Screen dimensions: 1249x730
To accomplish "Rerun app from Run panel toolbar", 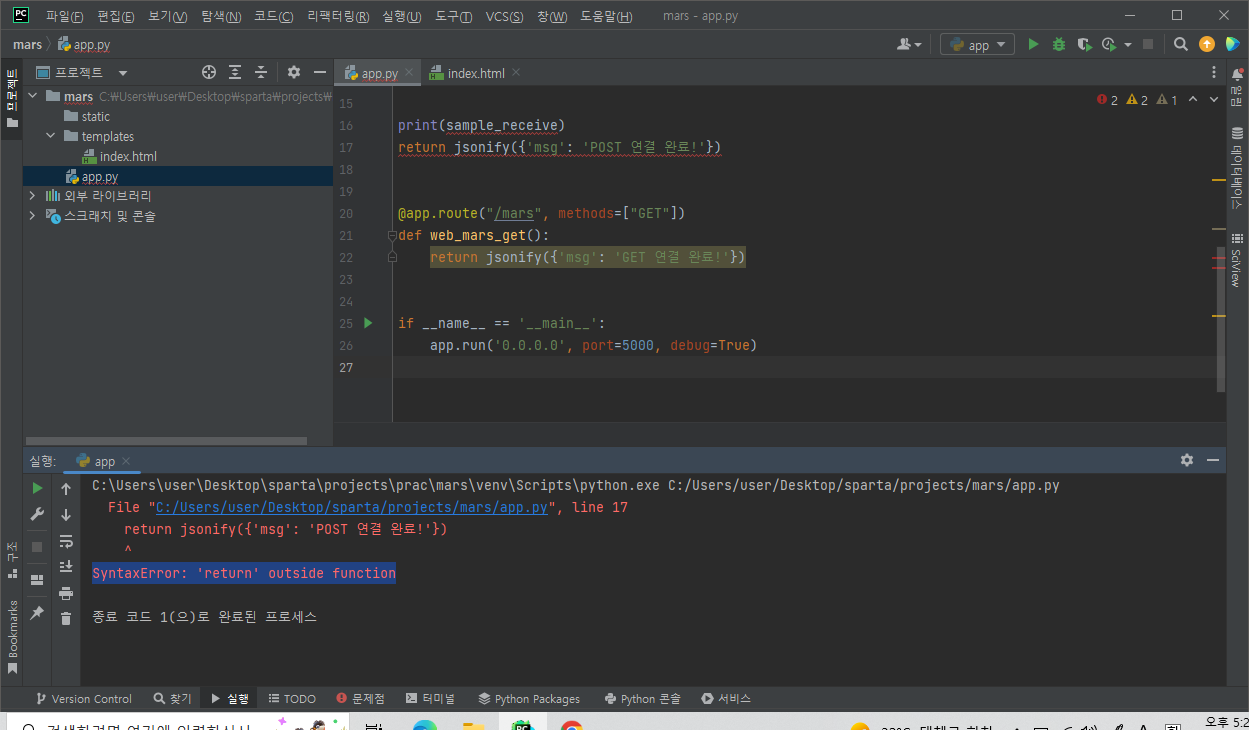I will point(37,488).
